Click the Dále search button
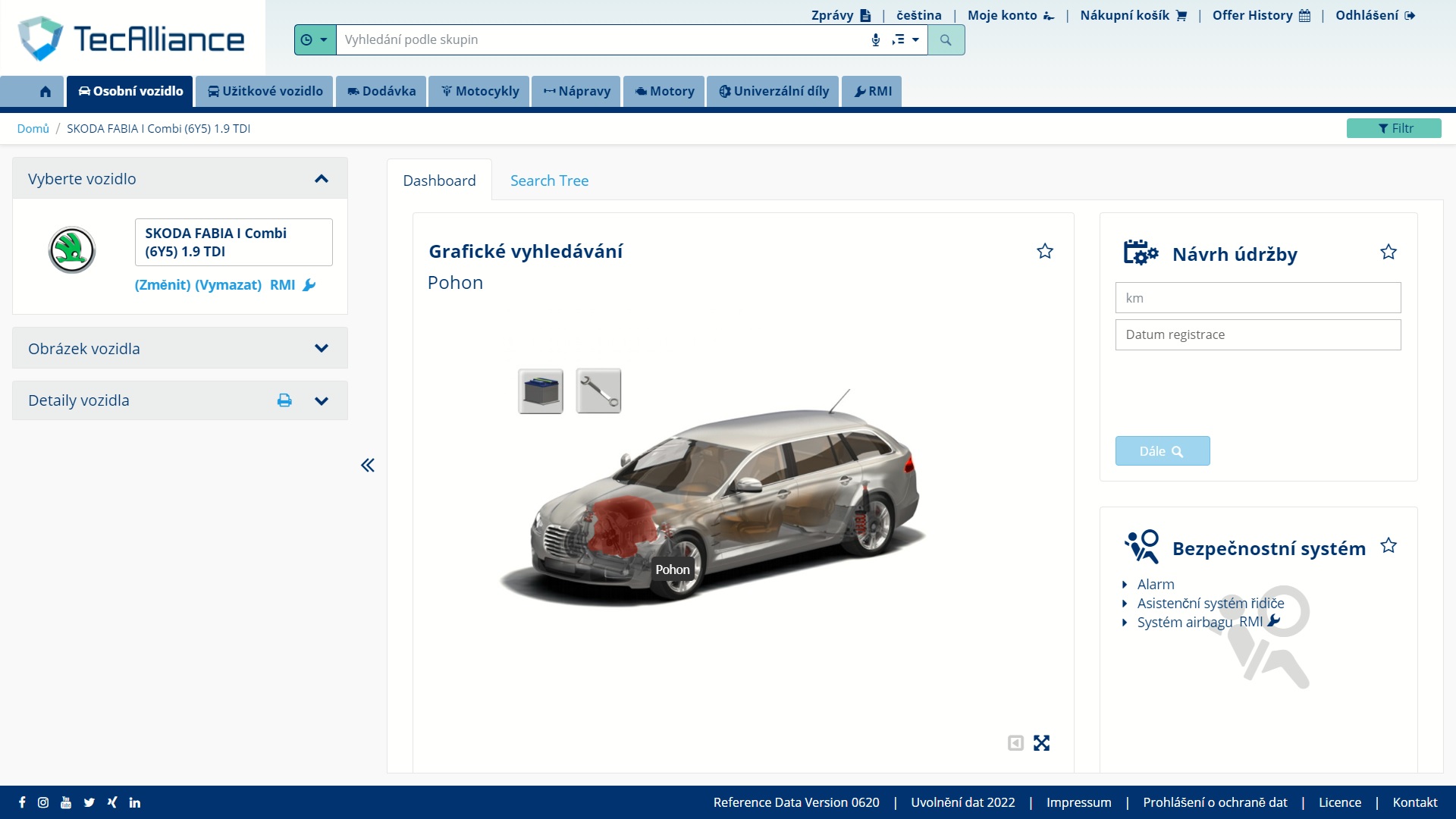 (1163, 451)
